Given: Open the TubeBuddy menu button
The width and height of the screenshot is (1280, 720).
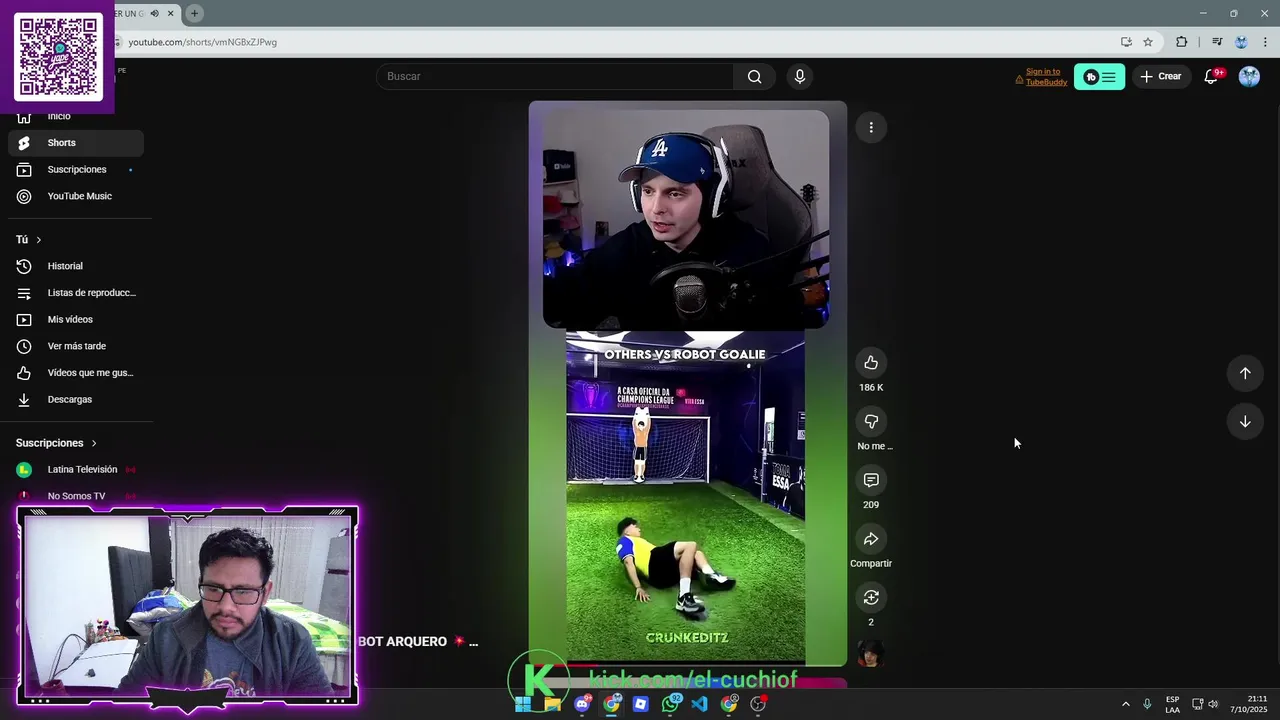Looking at the screenshot, I should click(x=1099, y=77).
